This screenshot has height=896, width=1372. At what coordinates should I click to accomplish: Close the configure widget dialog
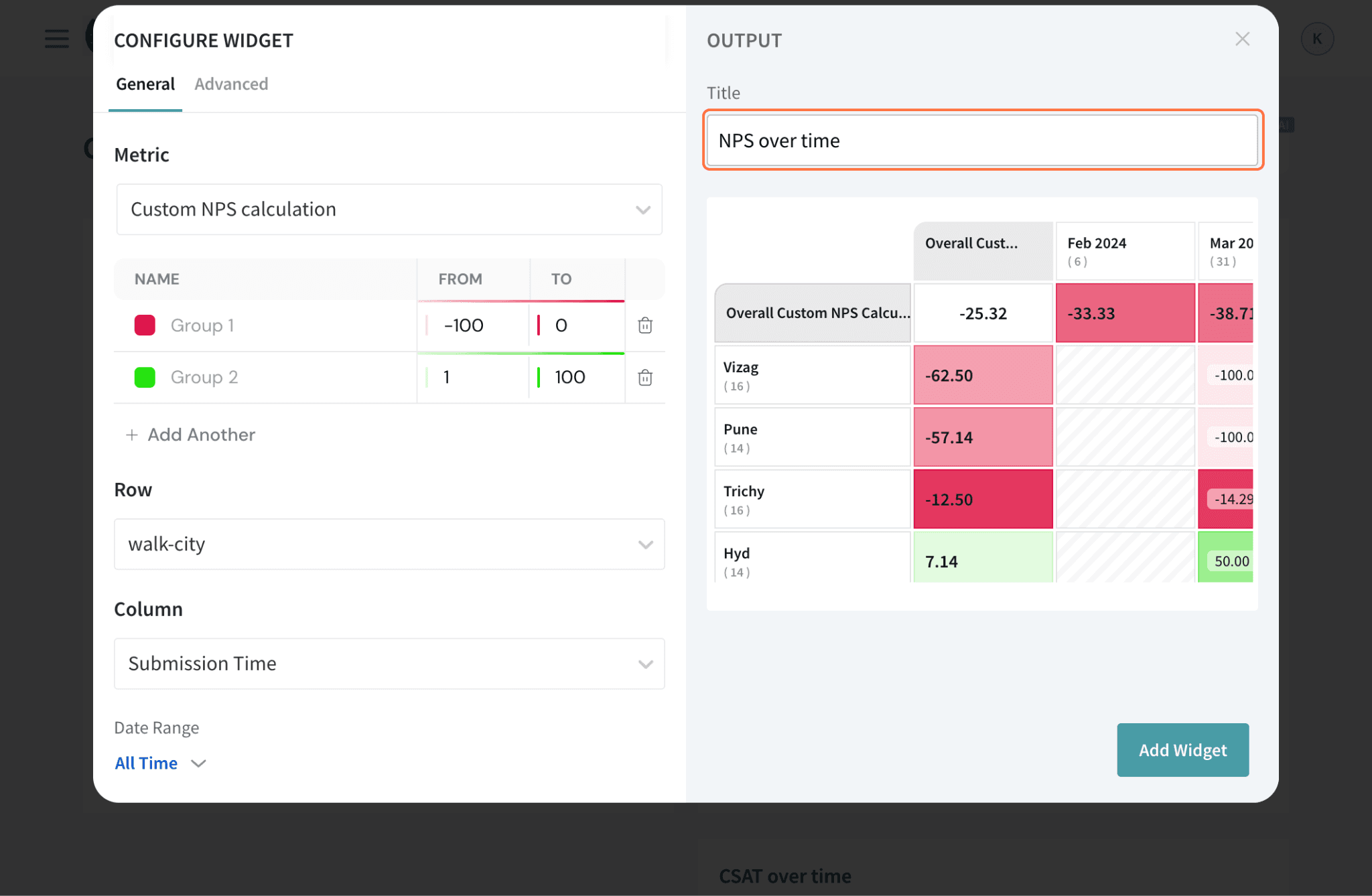pos(1242,40)
